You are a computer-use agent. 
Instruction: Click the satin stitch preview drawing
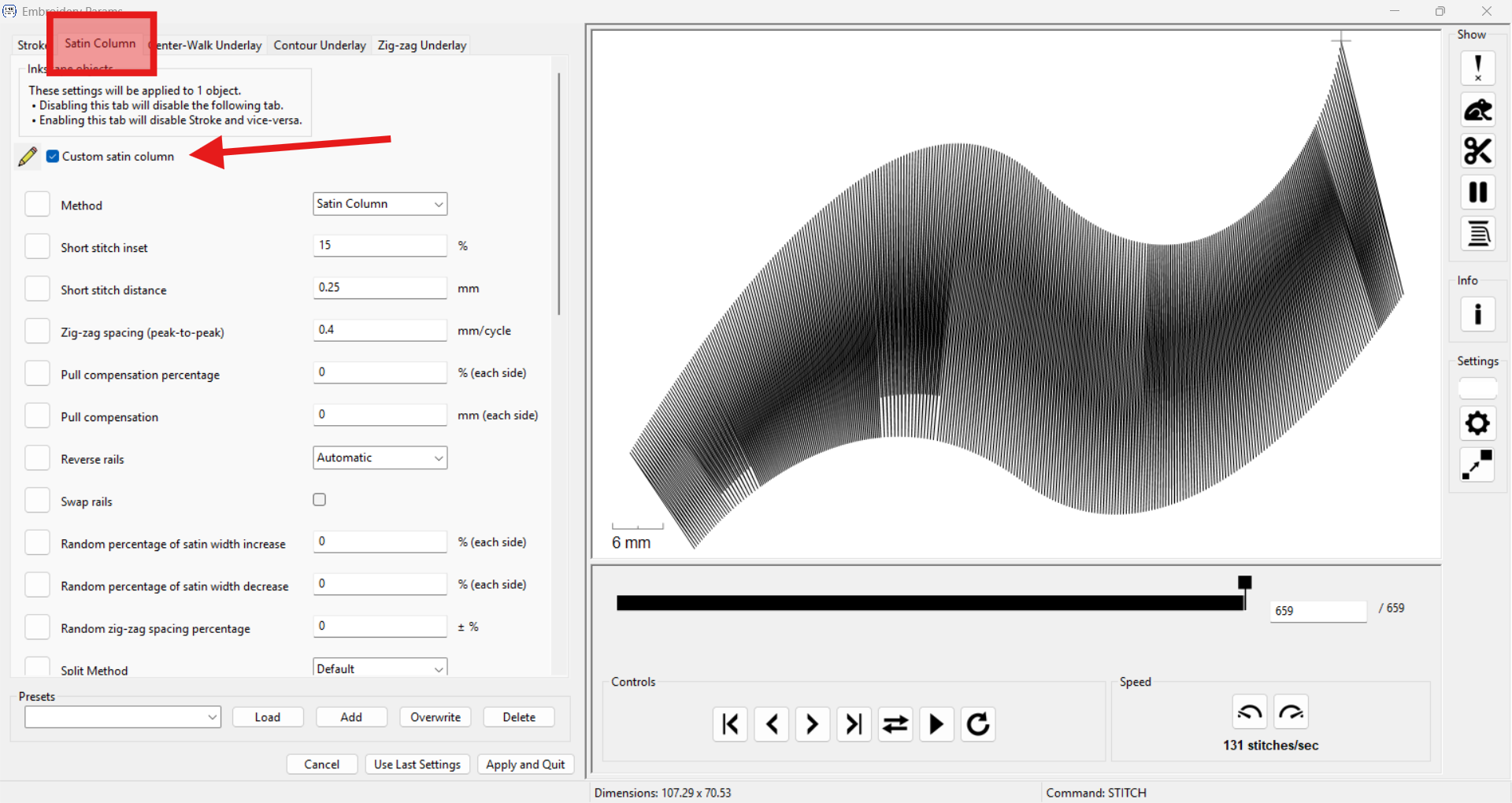pyautogui.click(x=1016, y=295)
